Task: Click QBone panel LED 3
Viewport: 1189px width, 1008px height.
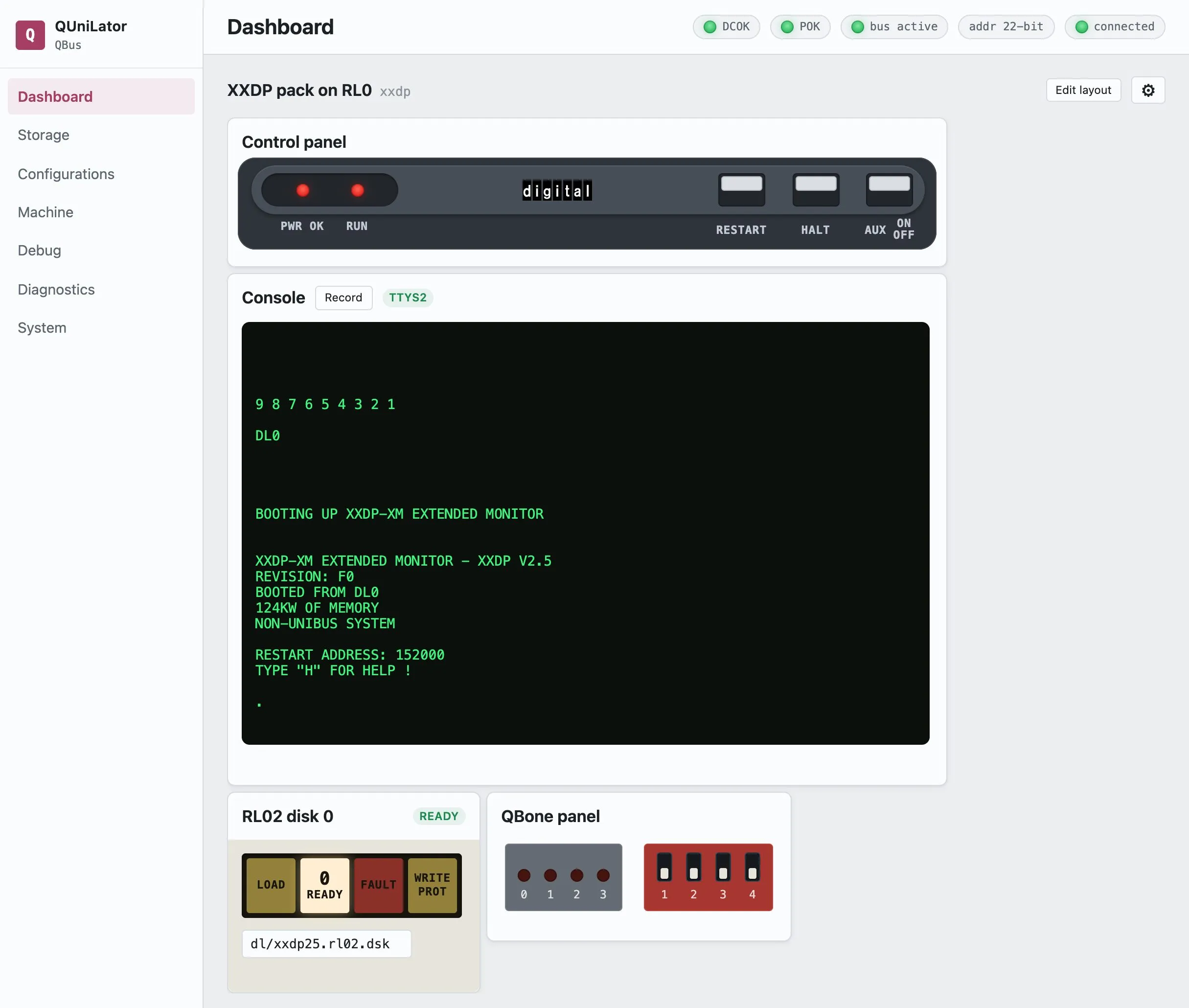Action: tap(603, 875)
